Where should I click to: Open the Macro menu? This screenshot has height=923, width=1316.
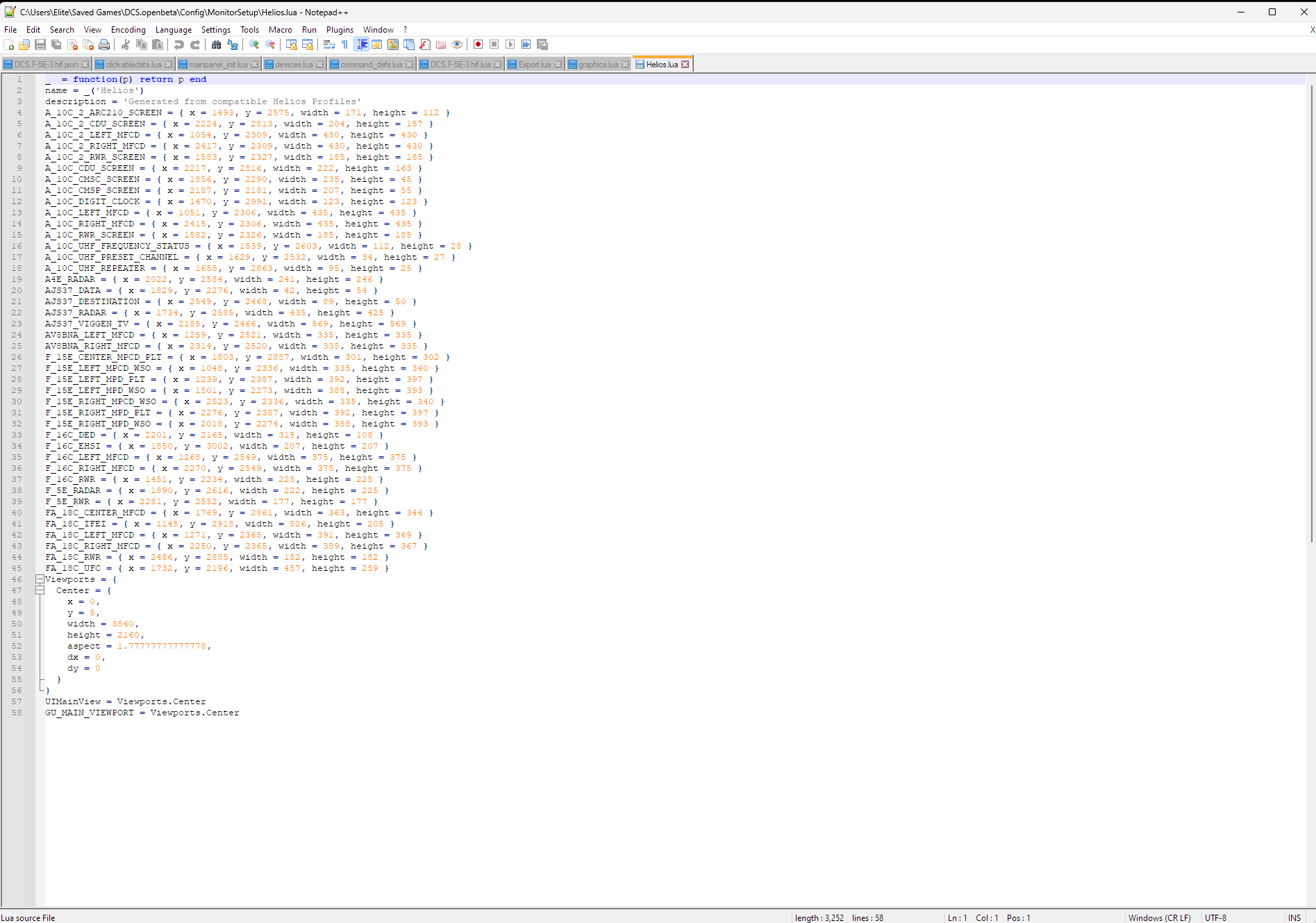(x=281, y=30)
